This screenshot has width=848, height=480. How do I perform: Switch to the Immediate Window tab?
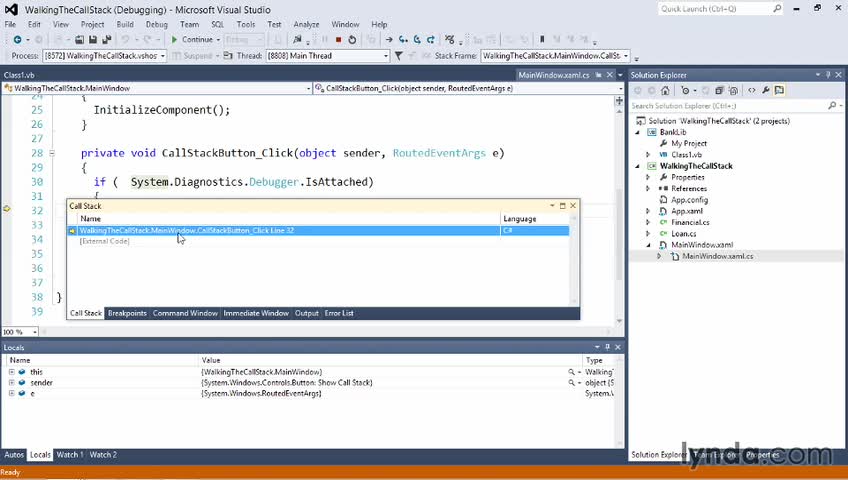(256, 313)
